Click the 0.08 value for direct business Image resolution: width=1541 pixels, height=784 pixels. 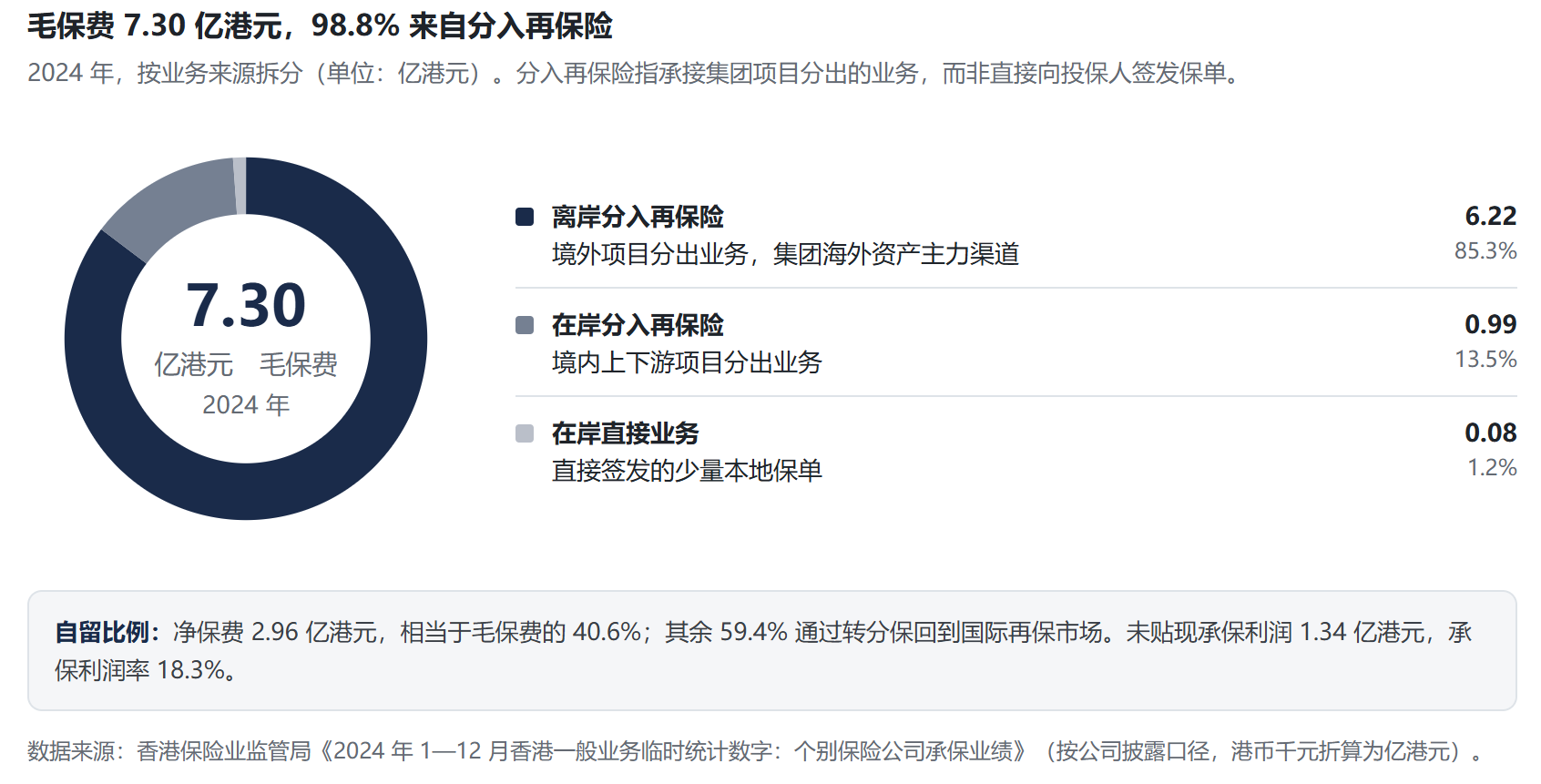[x=1490, y=433]
